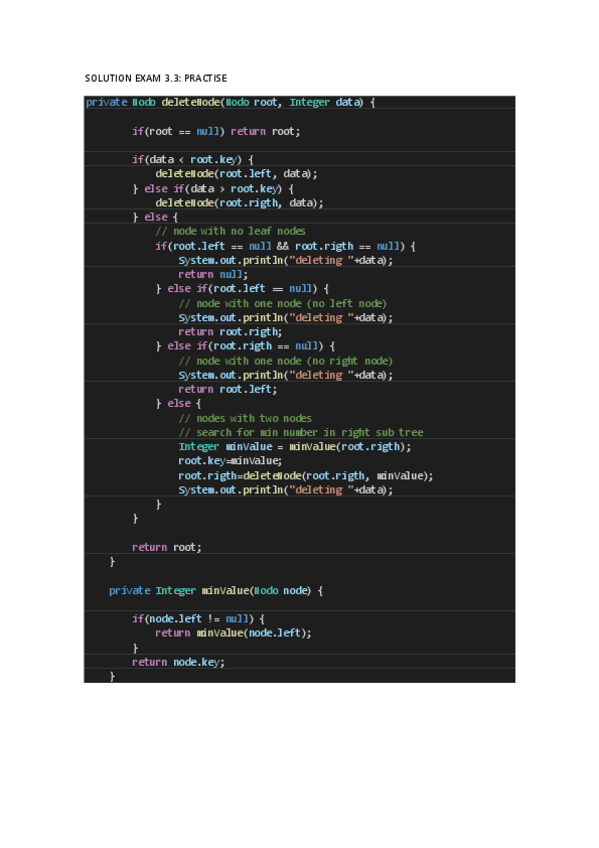Click the line 'return minValue(node.left);'
Screen dimensions: 599x848
click(234, 633)
